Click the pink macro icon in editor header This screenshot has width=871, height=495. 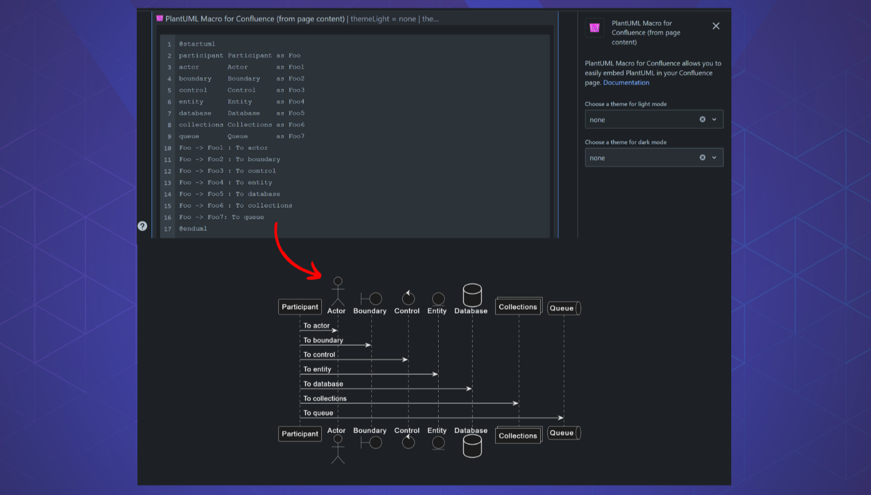[x=160, y=19]
